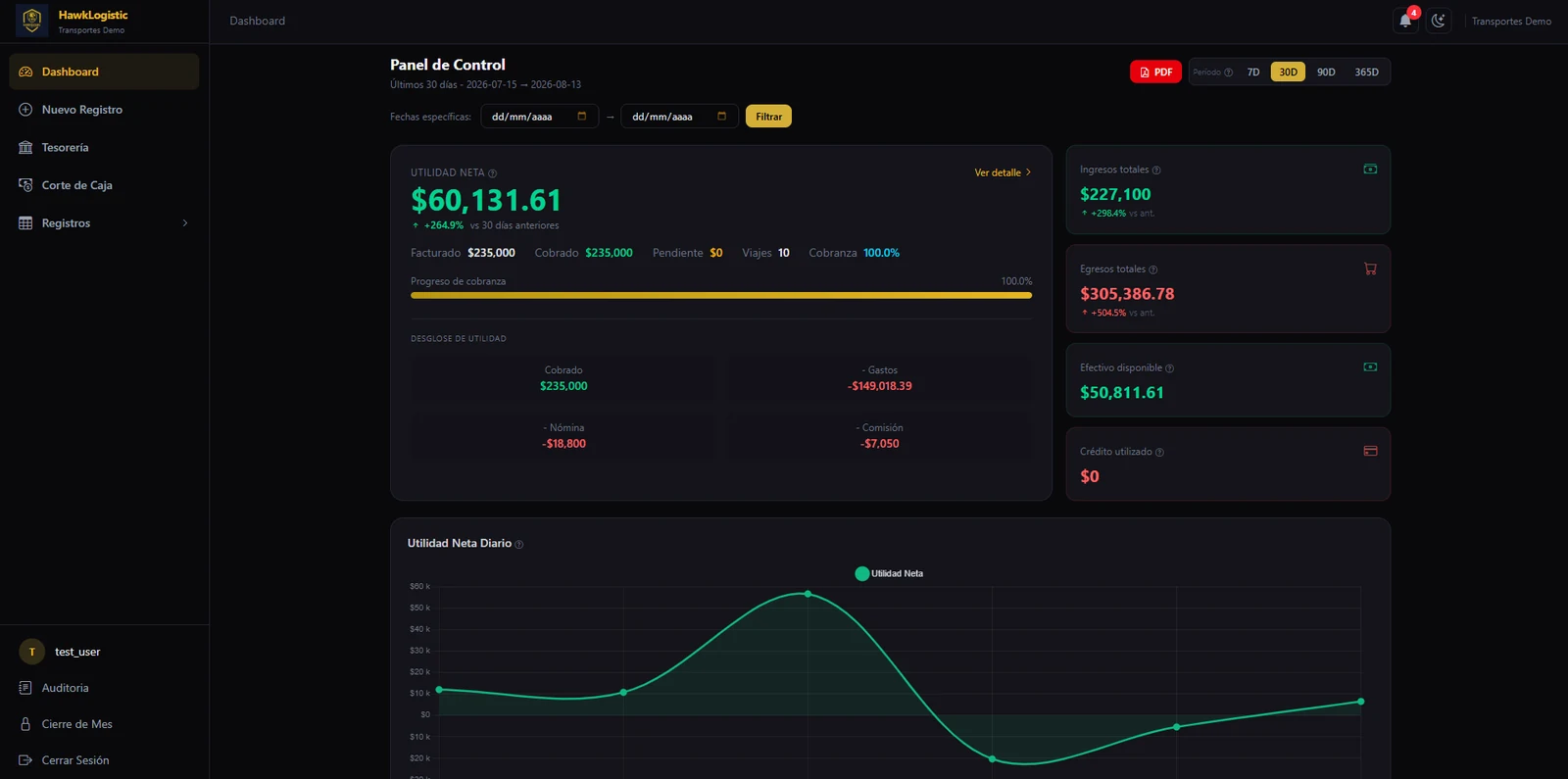The width and height of the screenshot is (1568, 779).
Task: Click the Dashboard sidebar icon
Action: click(25, 72)
